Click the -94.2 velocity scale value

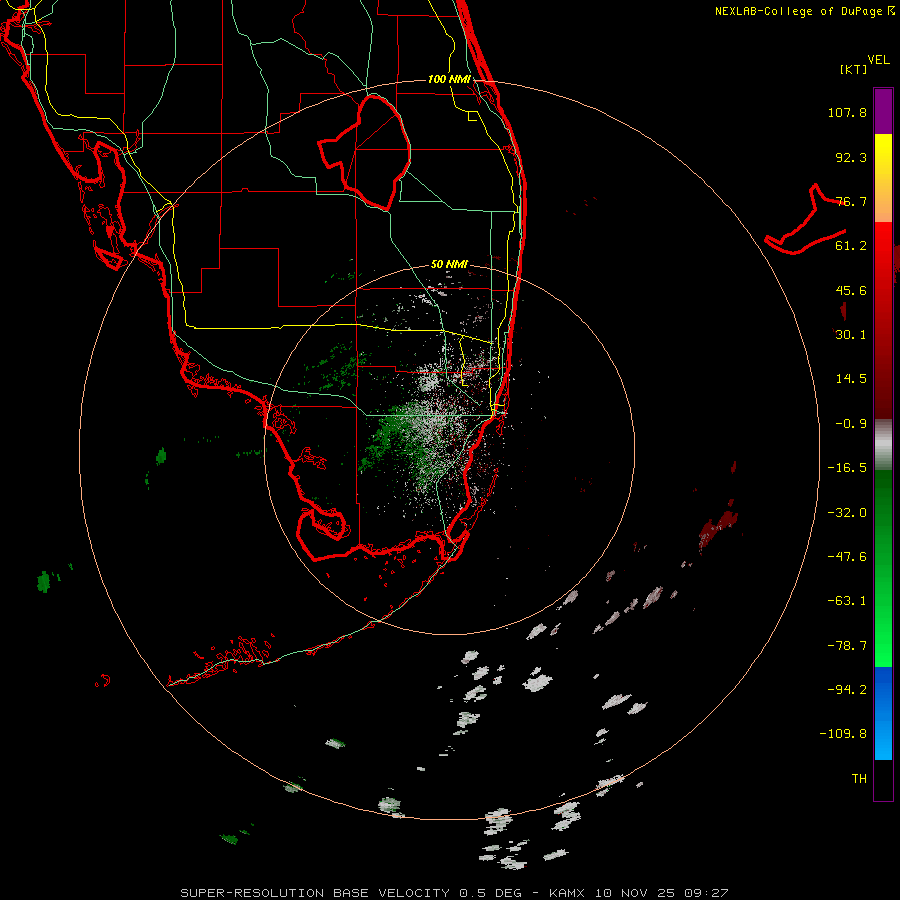click(x=847, y=690)
